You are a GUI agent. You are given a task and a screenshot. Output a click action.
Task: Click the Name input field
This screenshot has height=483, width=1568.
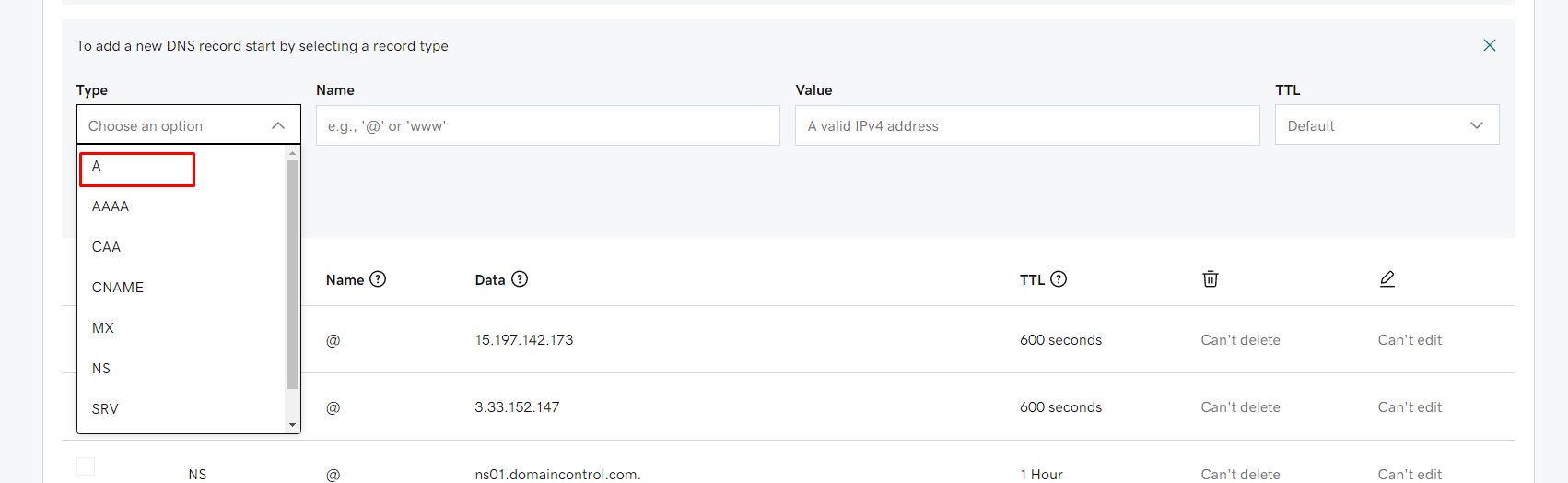(x=547, y=125)
